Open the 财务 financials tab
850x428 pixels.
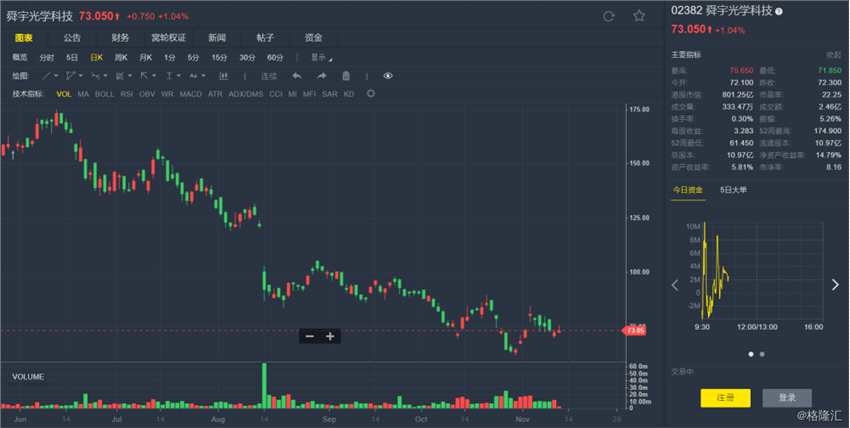point(120,38)
